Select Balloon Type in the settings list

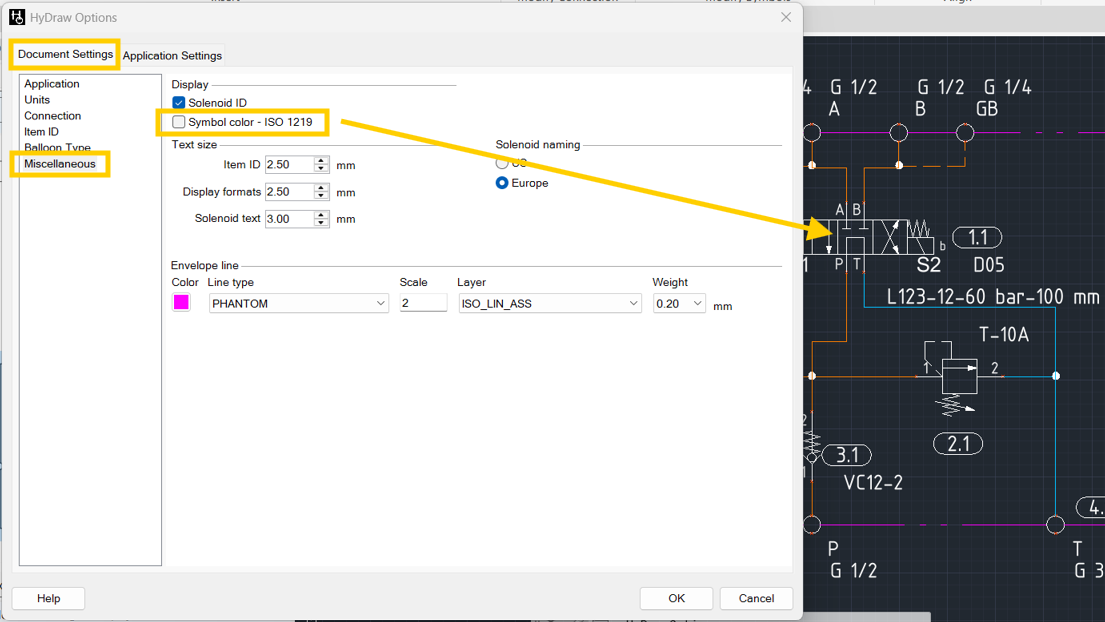click(57, 147)
